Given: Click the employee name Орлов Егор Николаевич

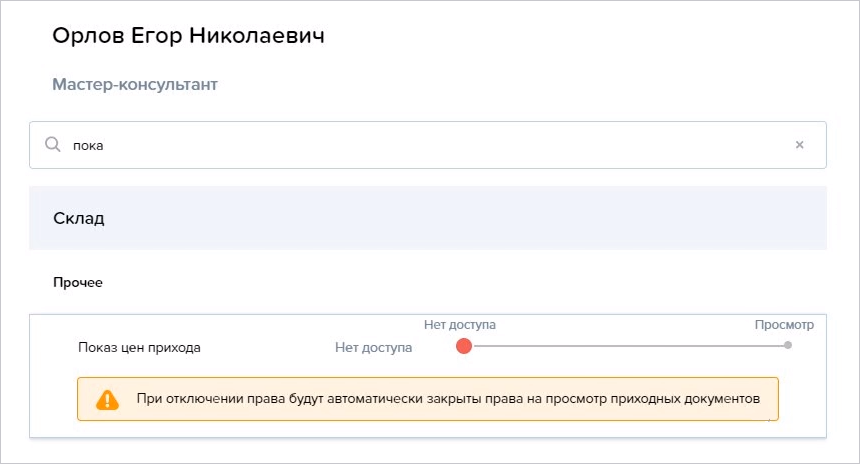Looking at the screenshot, I should [188, 36].
